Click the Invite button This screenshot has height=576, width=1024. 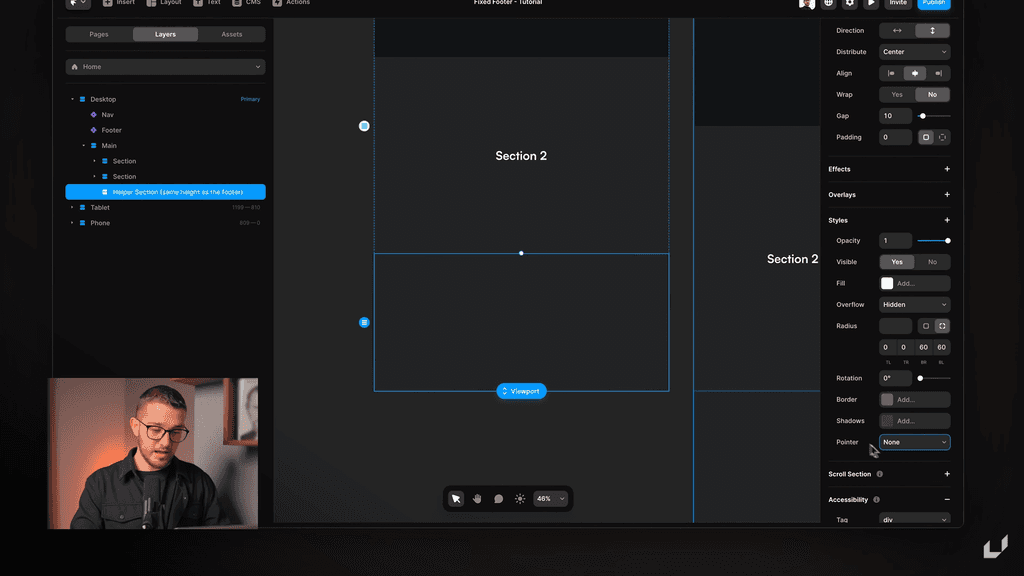(x=897, y=4)
